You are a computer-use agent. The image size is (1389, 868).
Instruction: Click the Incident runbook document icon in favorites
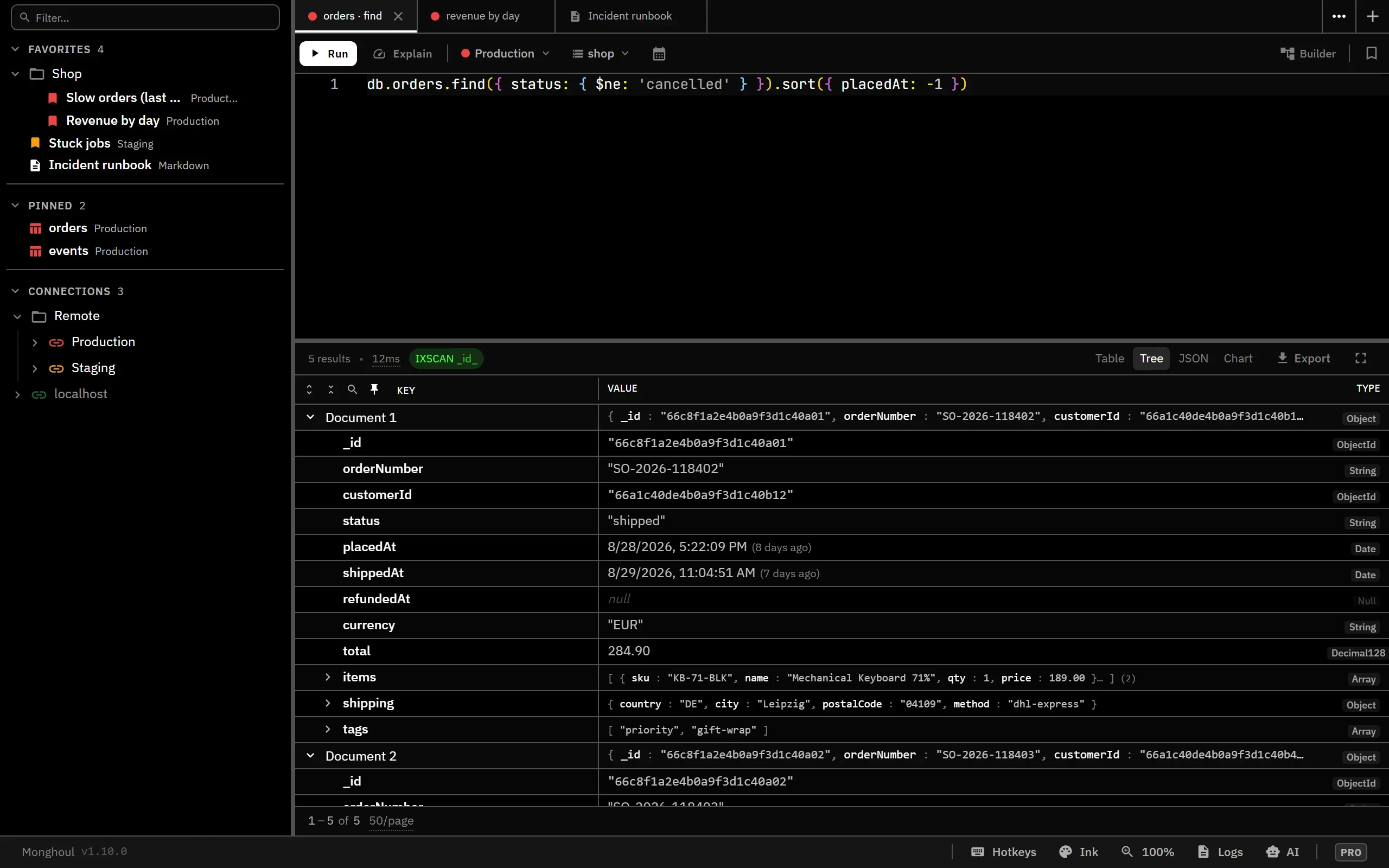tap(36, 165)
